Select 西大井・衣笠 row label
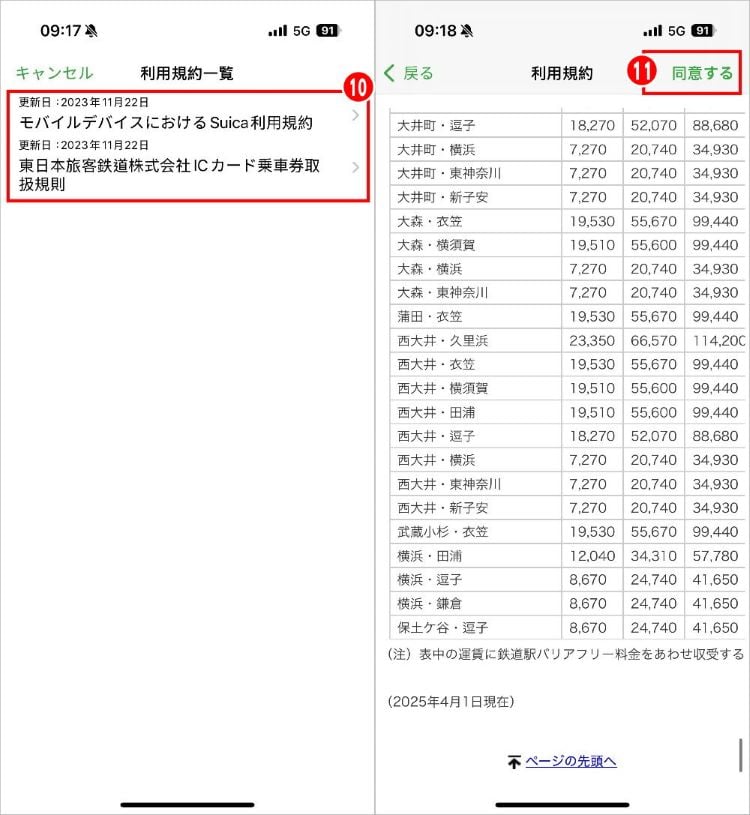 point(436,364)
